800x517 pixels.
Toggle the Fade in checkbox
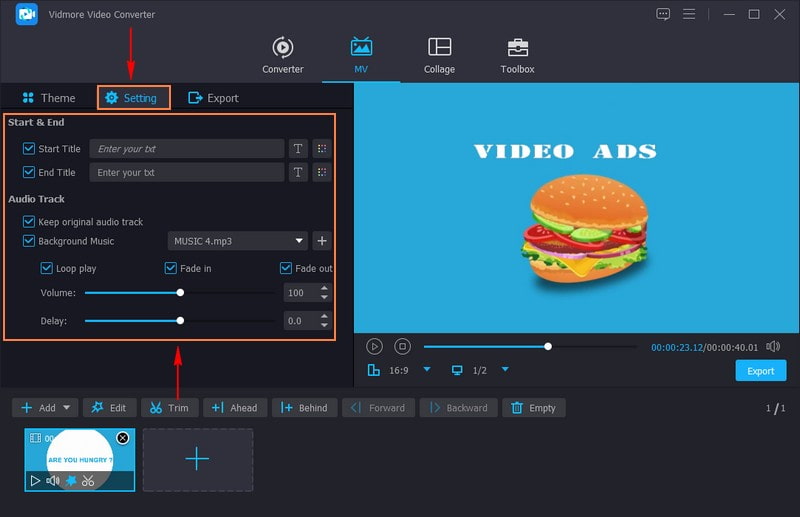(x=171, y=269)
